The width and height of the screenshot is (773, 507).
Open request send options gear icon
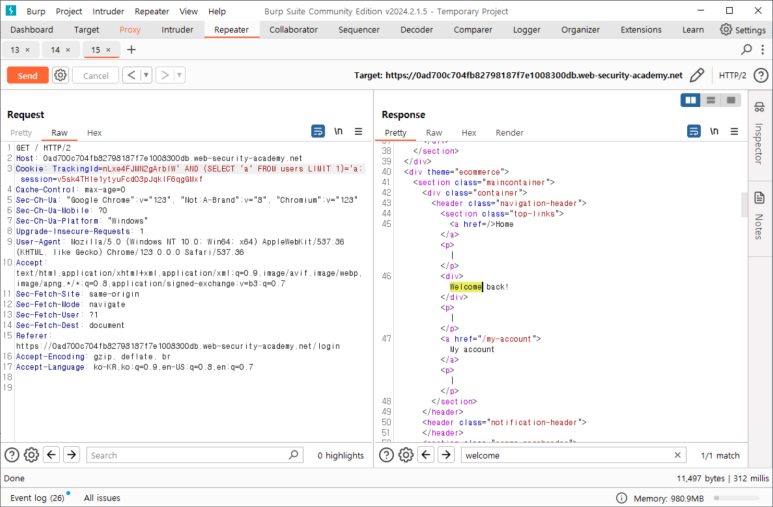(x=60, y=75)
